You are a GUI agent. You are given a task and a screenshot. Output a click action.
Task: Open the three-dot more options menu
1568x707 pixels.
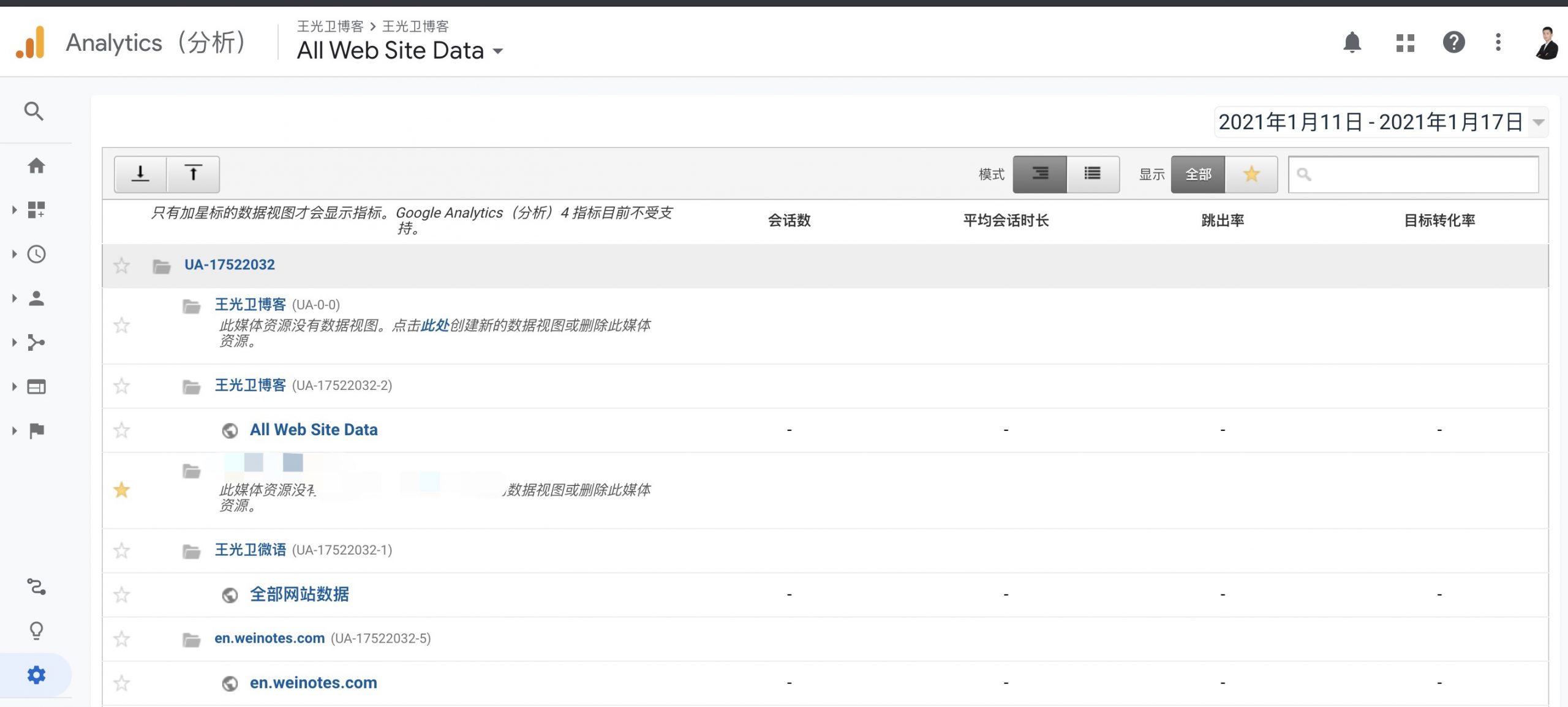click(1498, 42)
